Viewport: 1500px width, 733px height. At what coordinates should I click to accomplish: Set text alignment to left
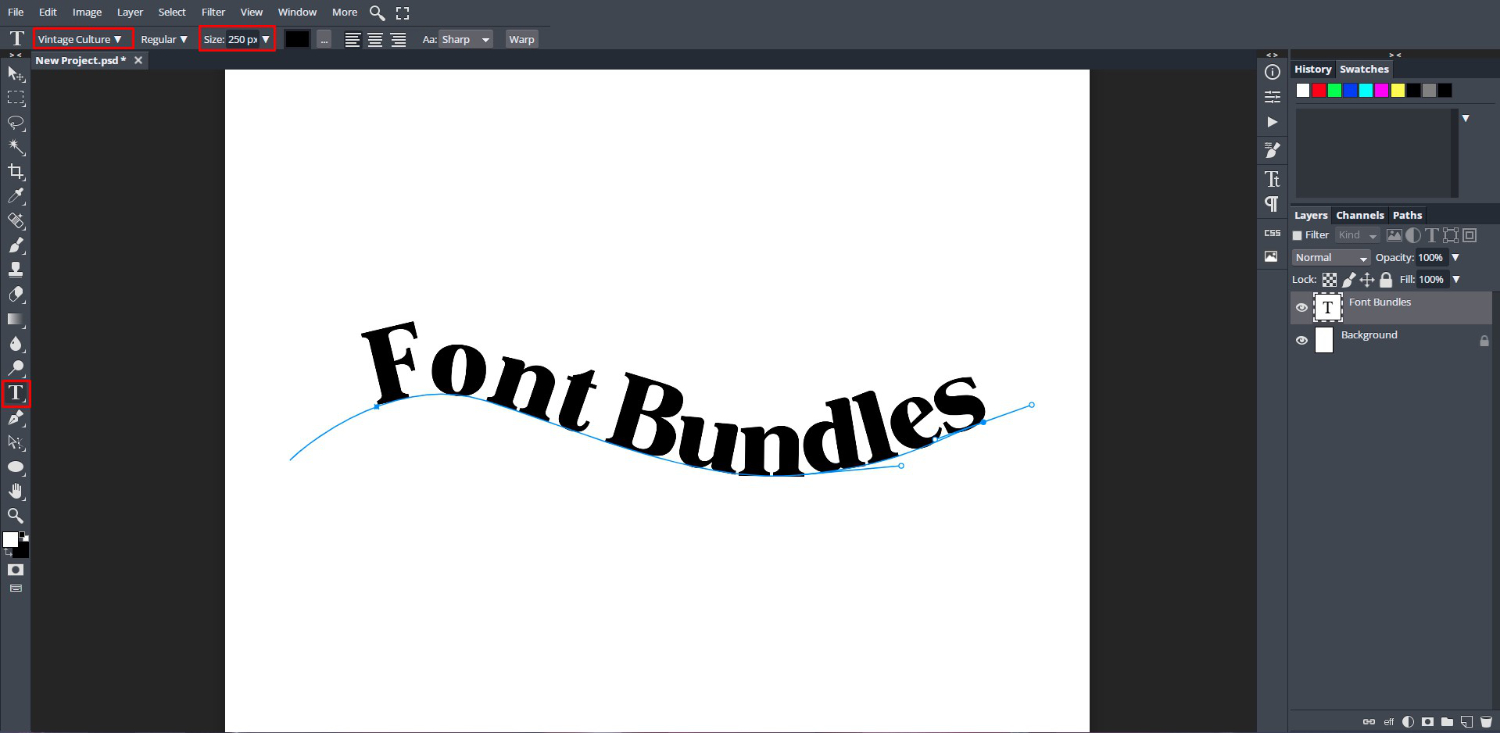click(353, 40)
